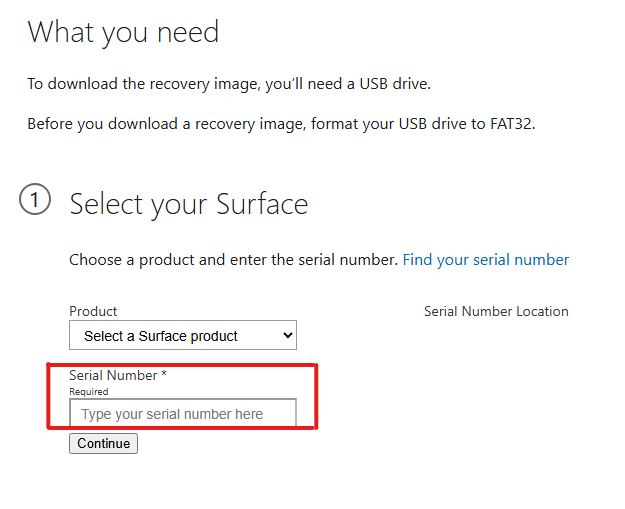Click the Select a Surface product text
The width and height of the screenshot is (625, 509).
[161, 336]
